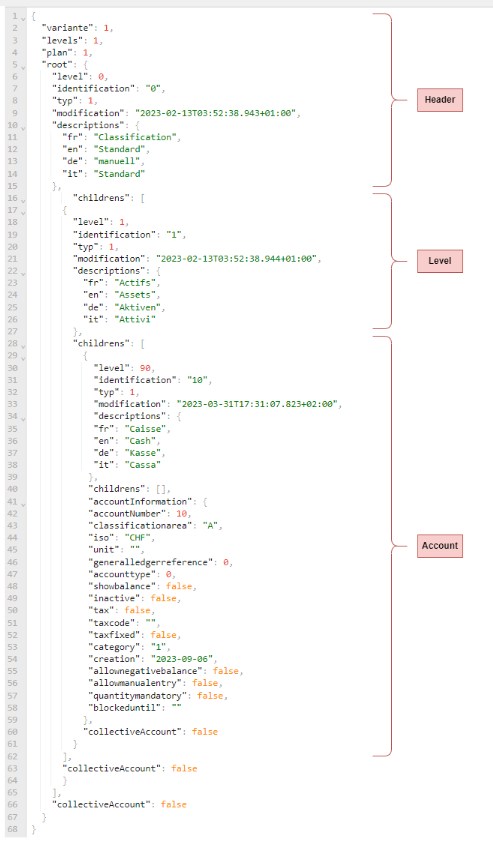Select the "levels" key
The height and width of the screenshot is (842, 493).
(x=62, y=40)
